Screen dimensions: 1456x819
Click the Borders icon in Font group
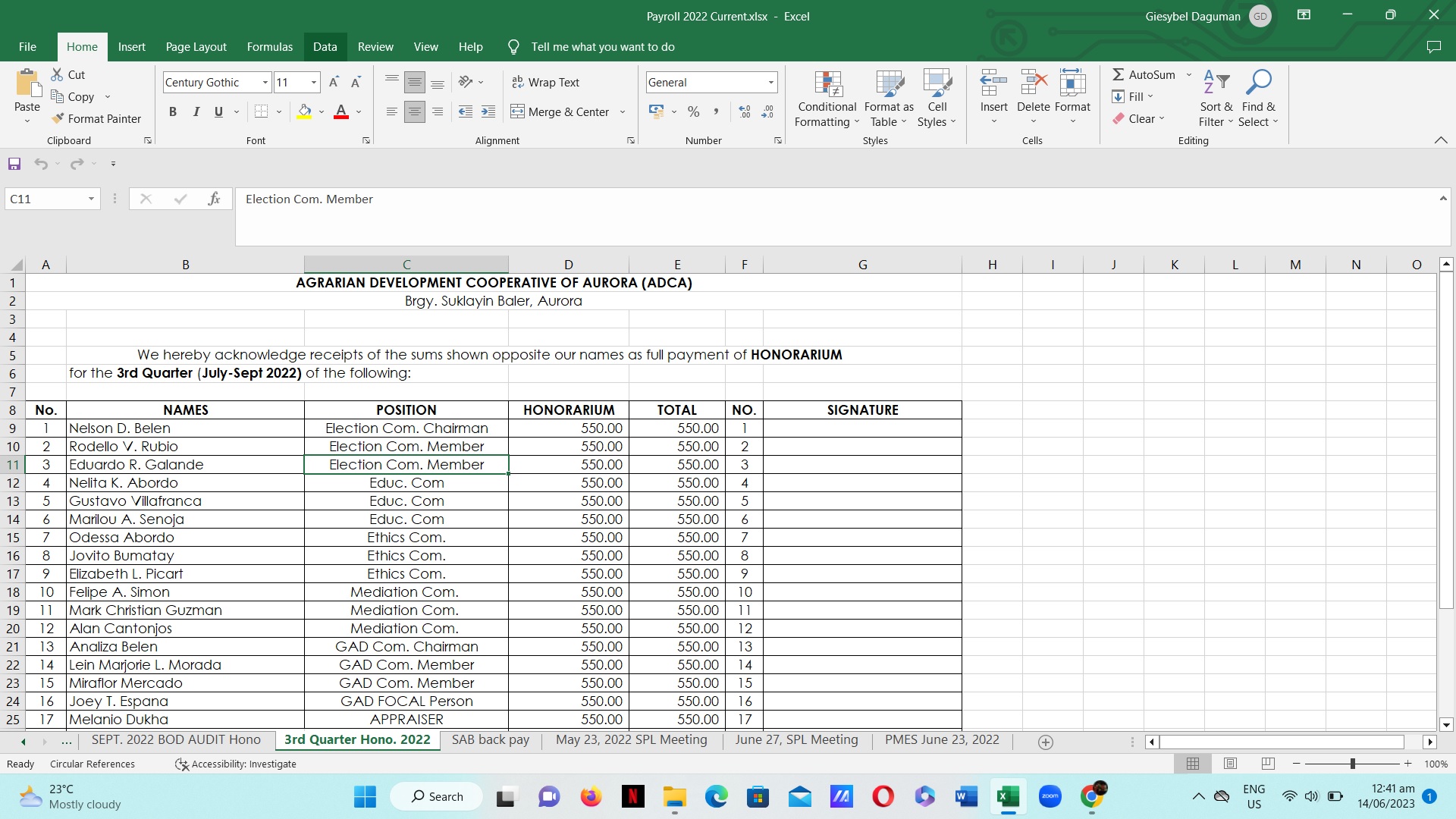click(x=262, y=111)
